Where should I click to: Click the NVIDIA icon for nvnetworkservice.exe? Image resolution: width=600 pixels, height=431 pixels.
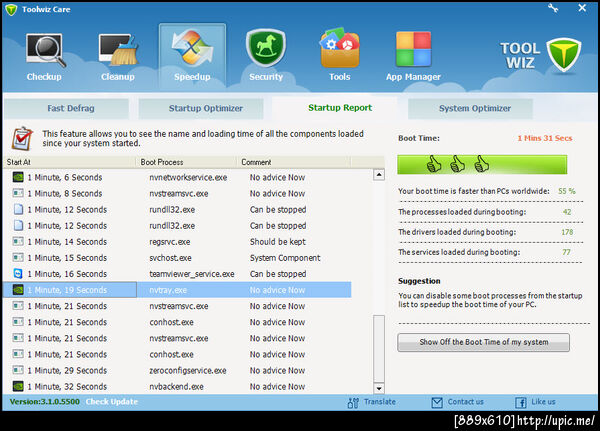point(18,177)
